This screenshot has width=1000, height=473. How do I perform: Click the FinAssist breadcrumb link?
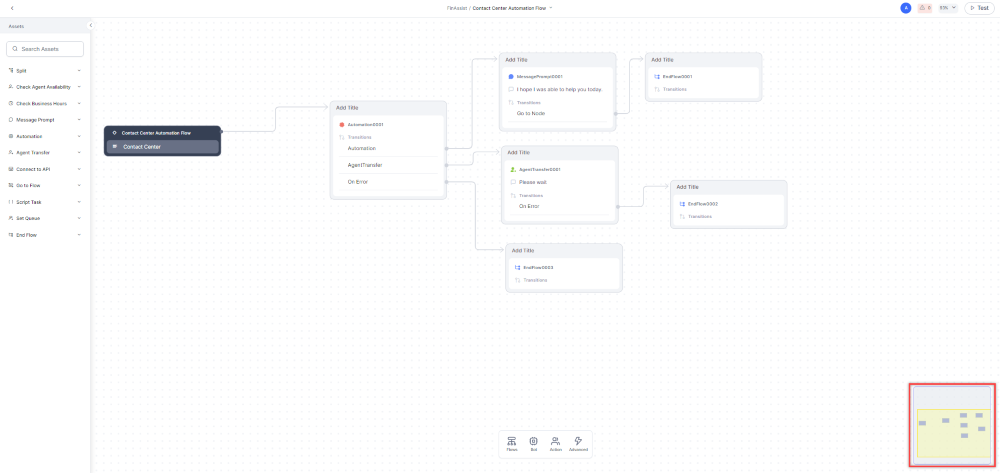pyautogui.click(x=456, y=7)
